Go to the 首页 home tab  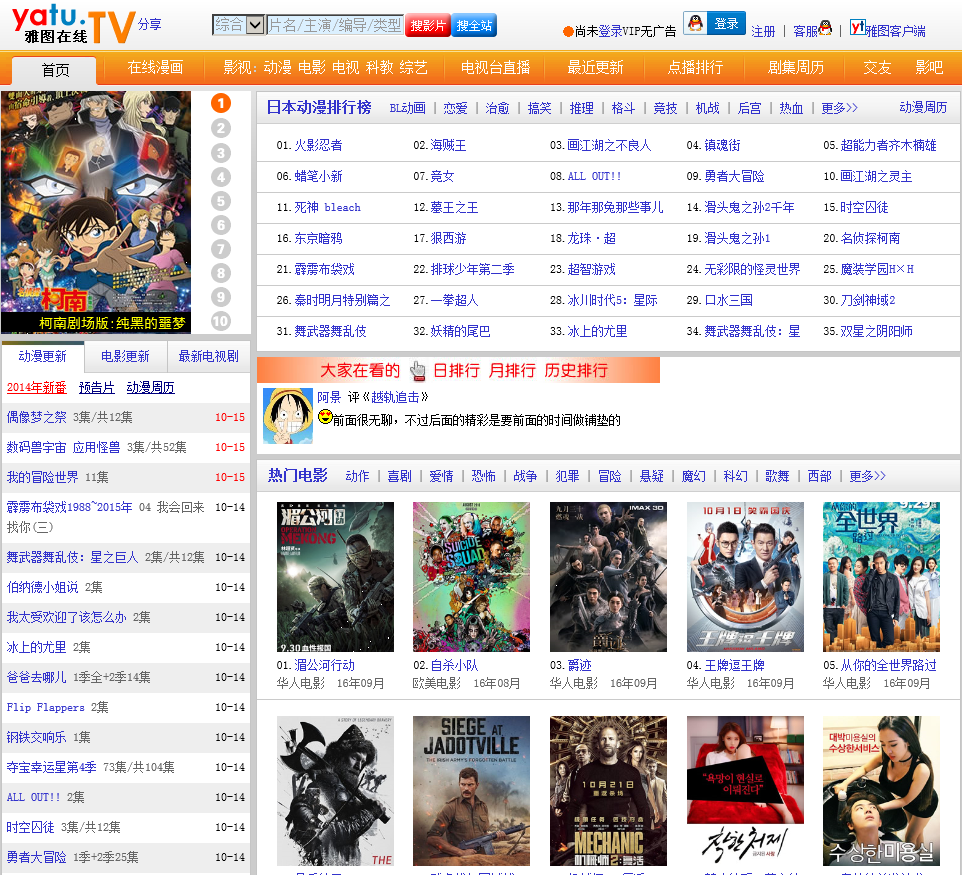pyautogui.click(x=55, y=70)
